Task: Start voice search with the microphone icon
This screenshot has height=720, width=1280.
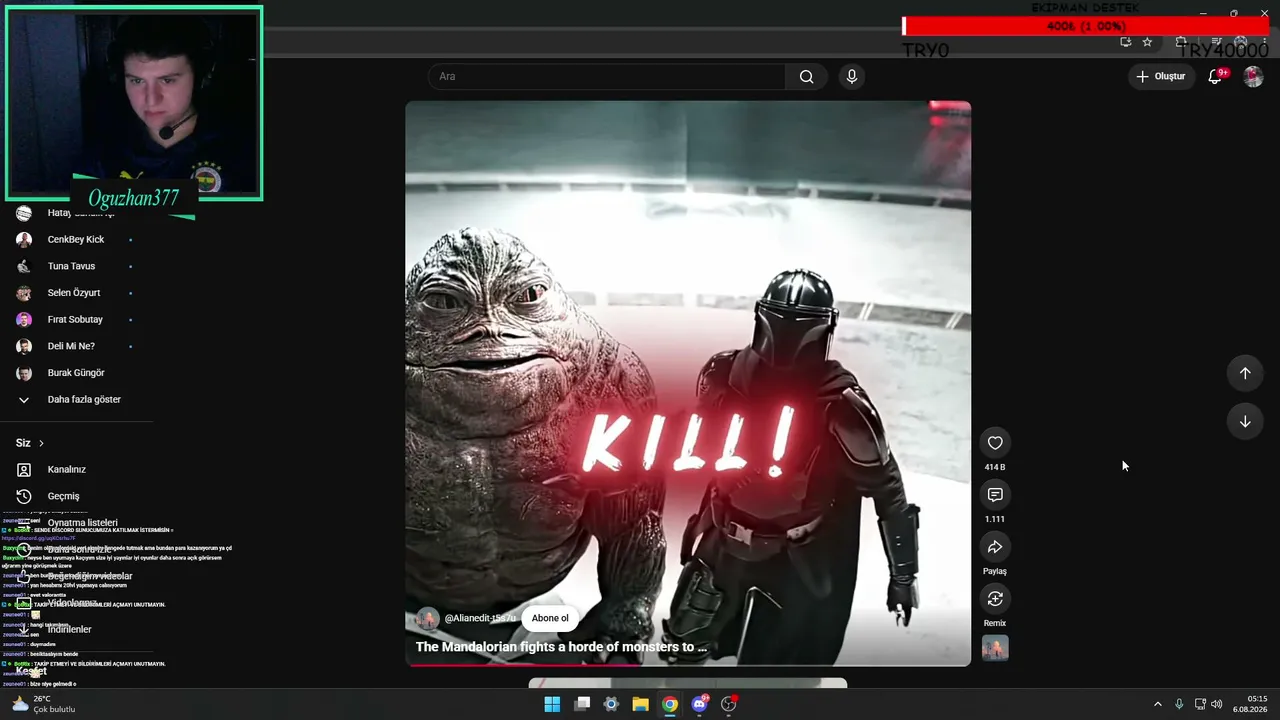Action: (x=851, y=77)
